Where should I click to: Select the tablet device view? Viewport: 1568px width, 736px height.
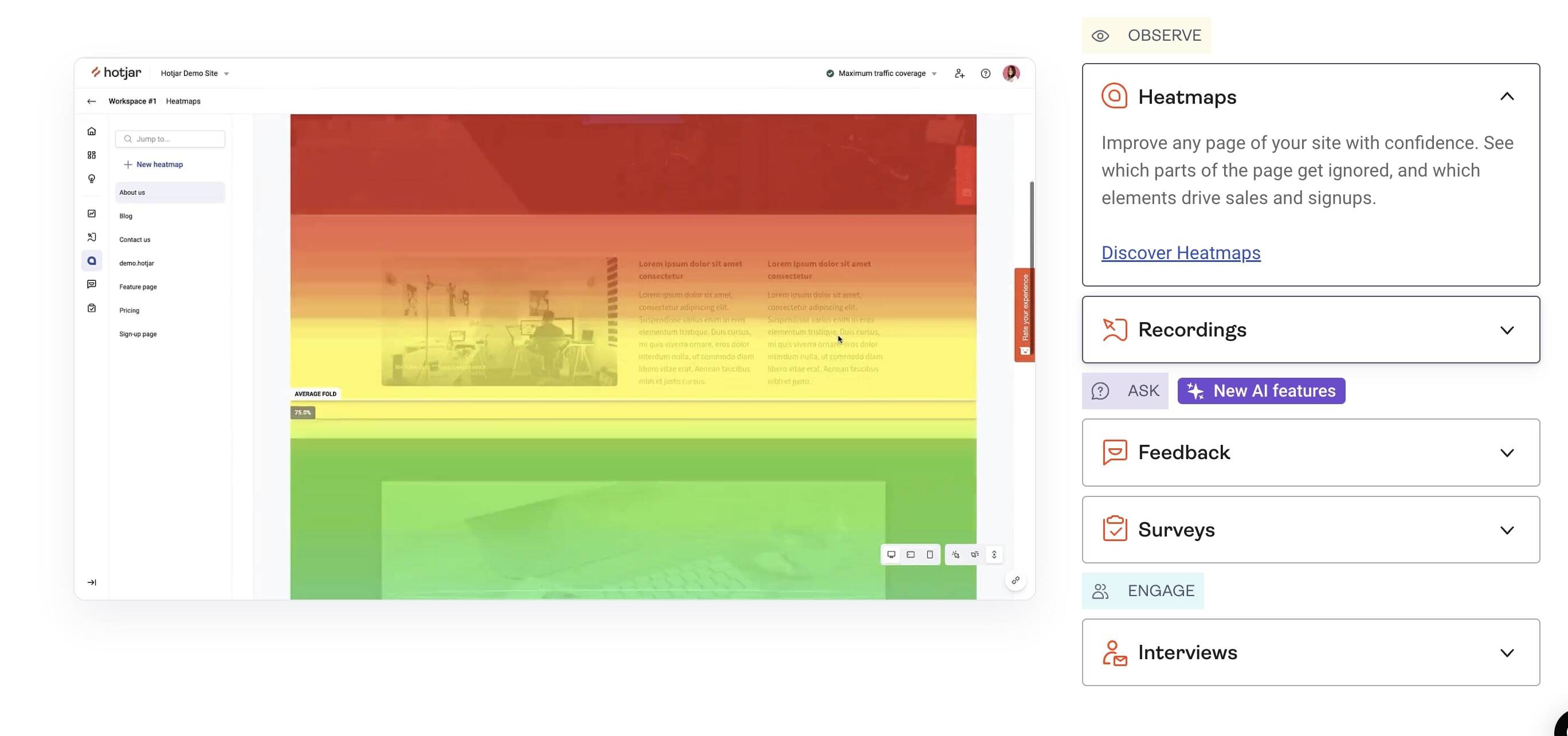(x=911, y=555)
